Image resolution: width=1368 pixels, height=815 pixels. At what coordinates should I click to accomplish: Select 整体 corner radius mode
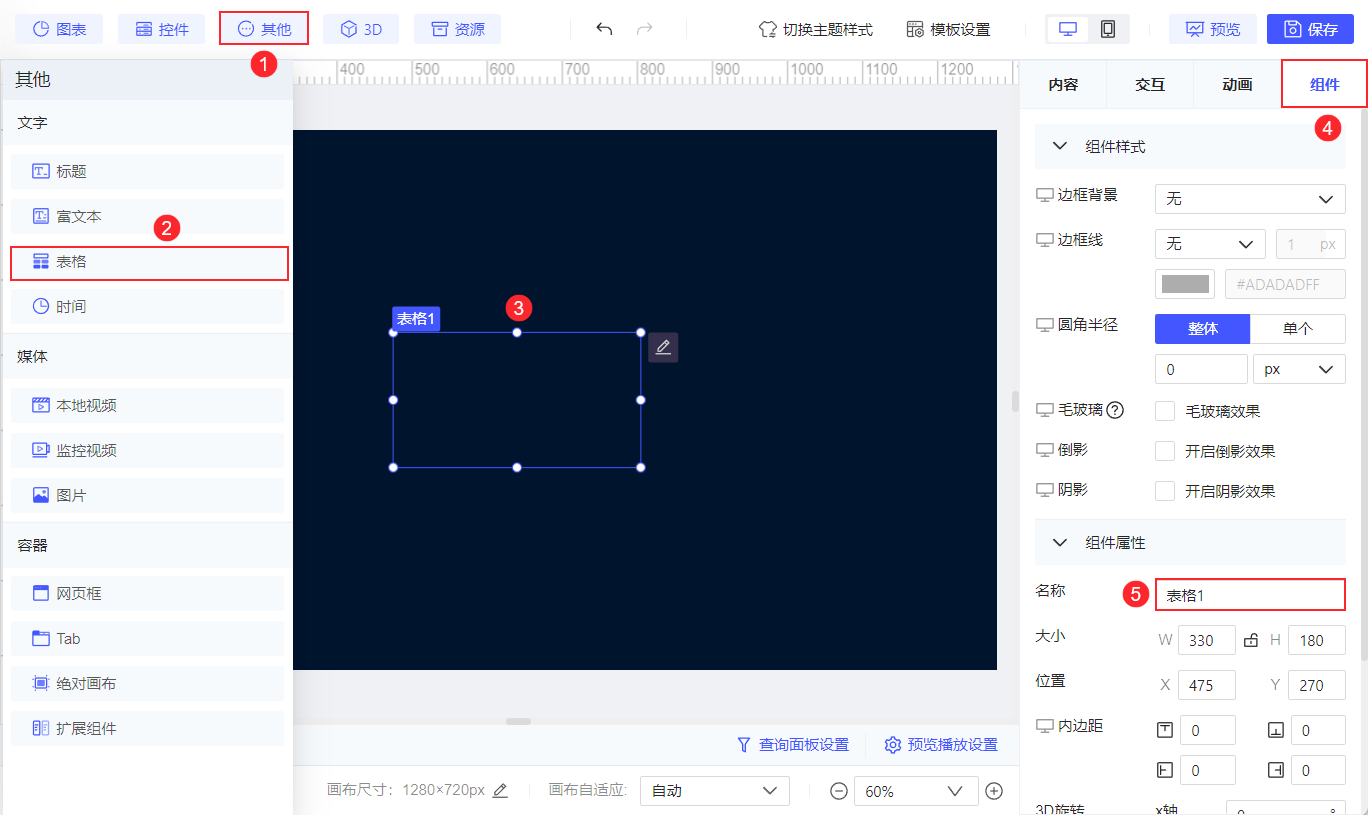(1203, 328)
